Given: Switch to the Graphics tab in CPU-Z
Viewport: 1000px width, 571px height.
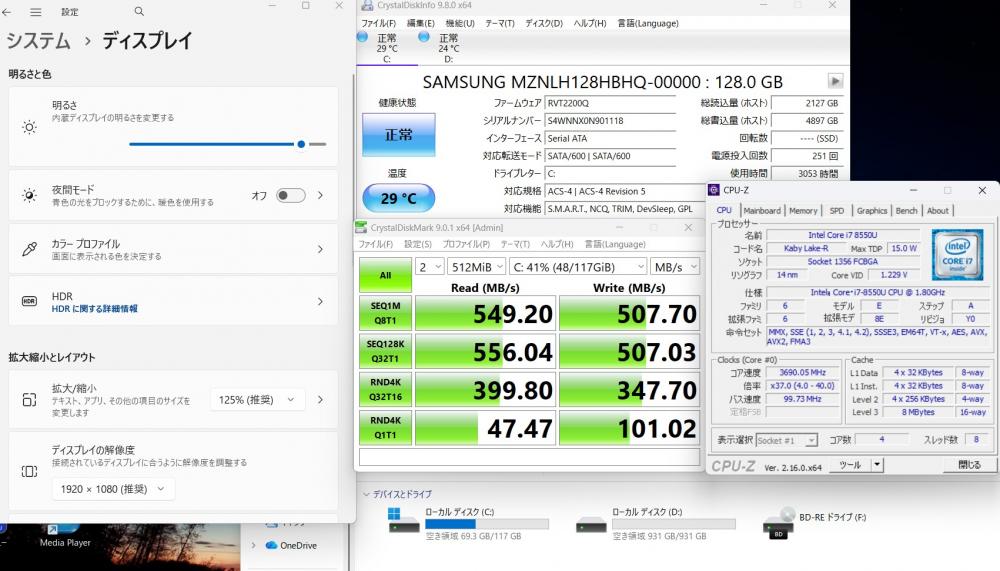Looking at the screenshot, I should pyautogui.click(x=871, y=211).
